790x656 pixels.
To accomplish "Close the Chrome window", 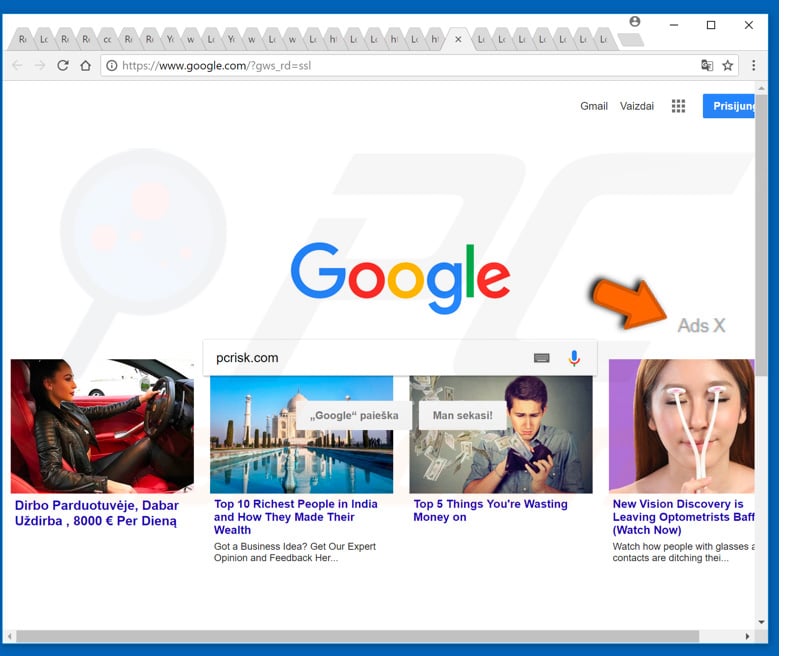I will point(749,25).
